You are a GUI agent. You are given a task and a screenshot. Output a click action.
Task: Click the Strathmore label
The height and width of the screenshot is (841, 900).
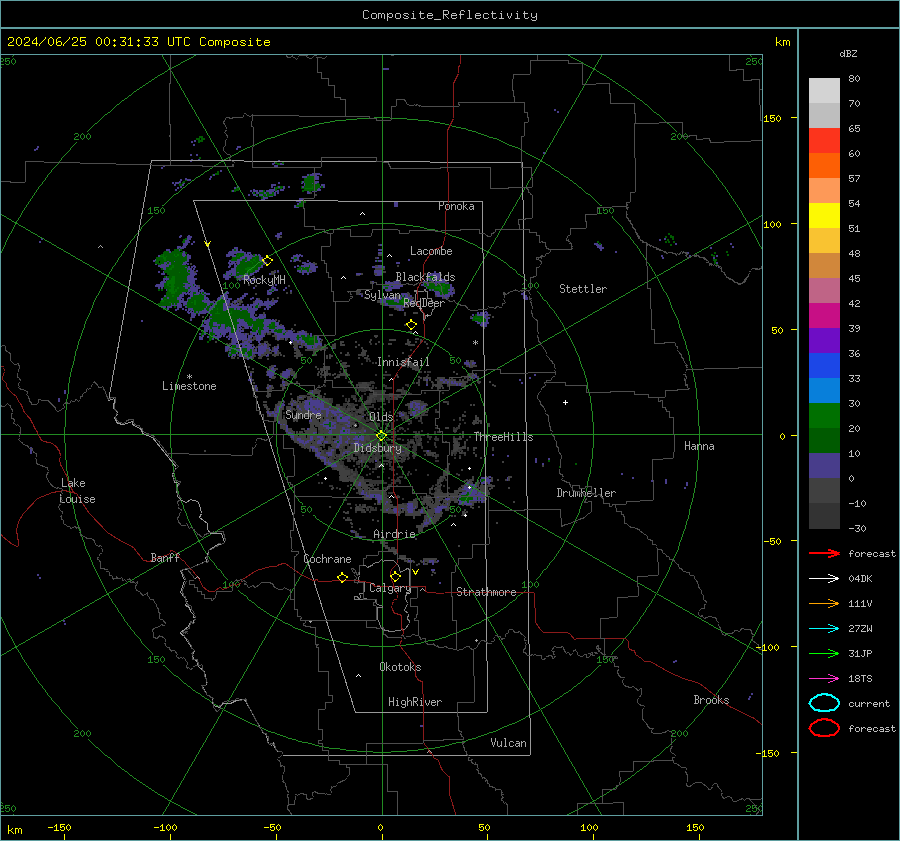pos(487,592)
